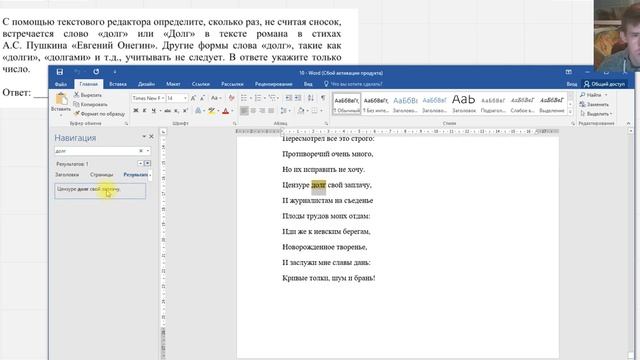Open the font size dropdown
Viewport: 640px width, 360px height.
click(185, 98)
